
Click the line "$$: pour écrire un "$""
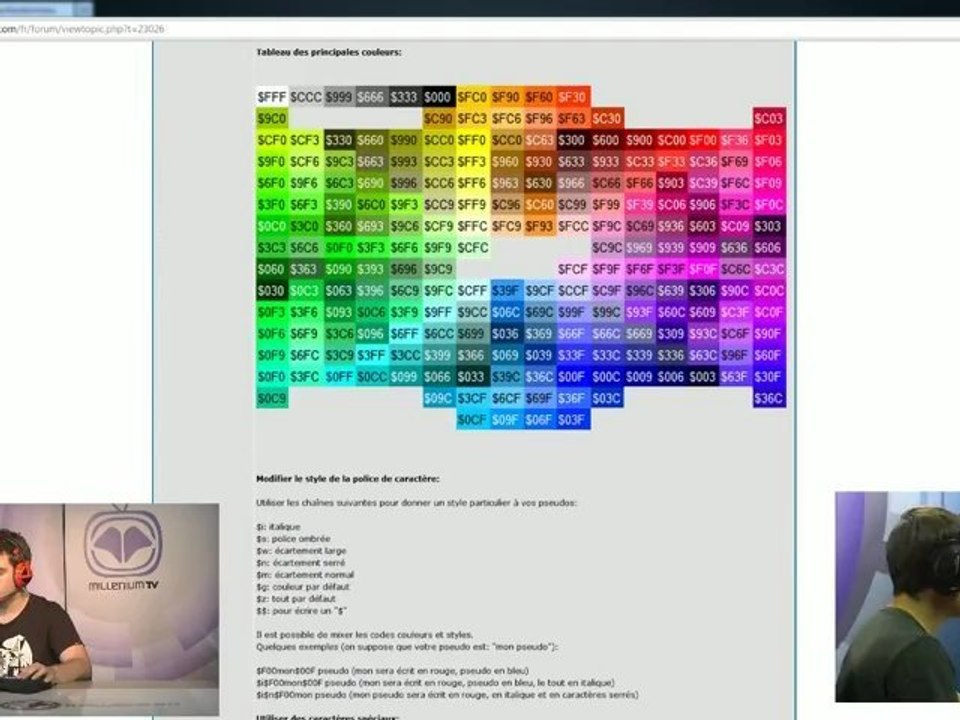point(301,610)
